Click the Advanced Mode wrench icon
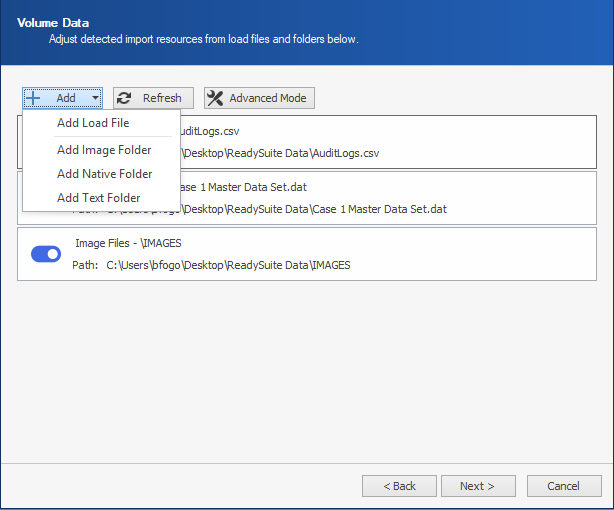The height and width of the screenshot is (510, 614). tap(215, 98)
